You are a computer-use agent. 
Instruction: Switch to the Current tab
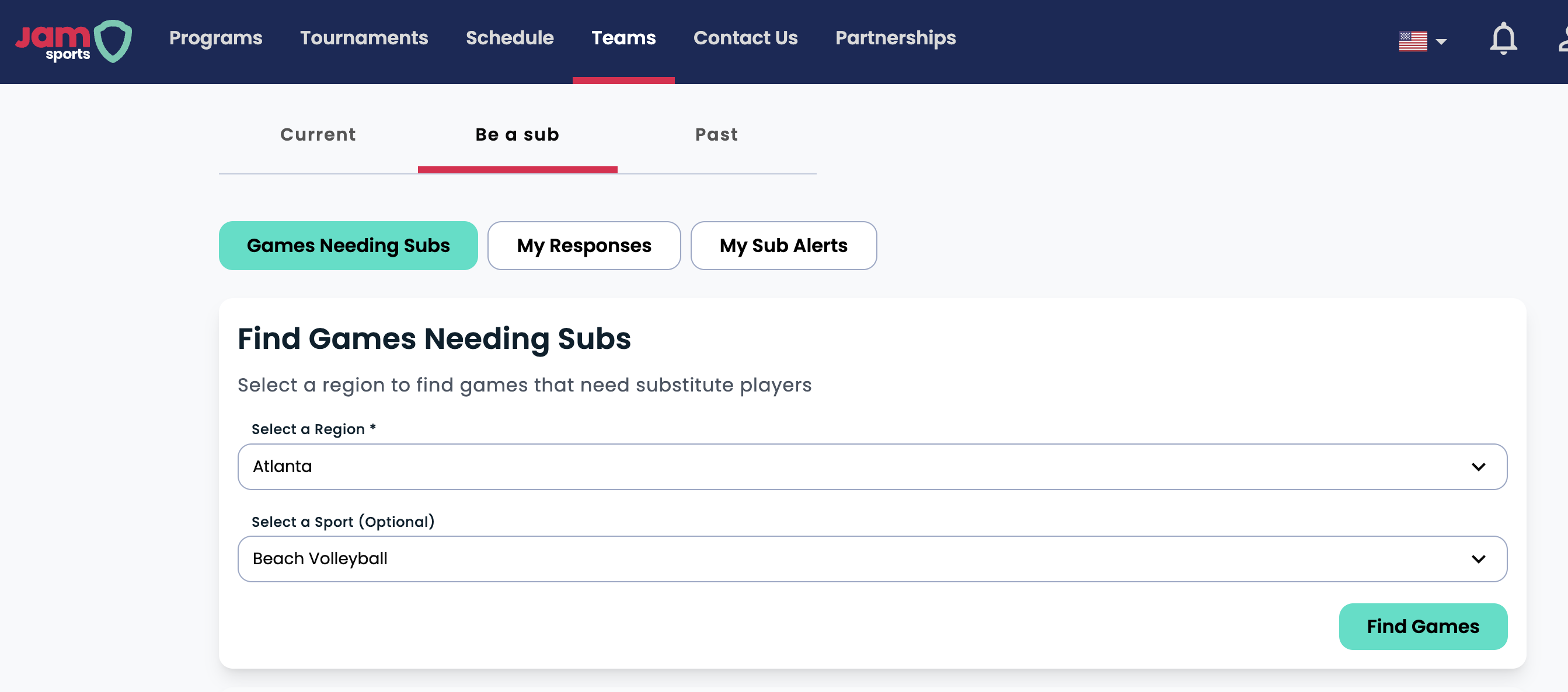tap(318, 135)
